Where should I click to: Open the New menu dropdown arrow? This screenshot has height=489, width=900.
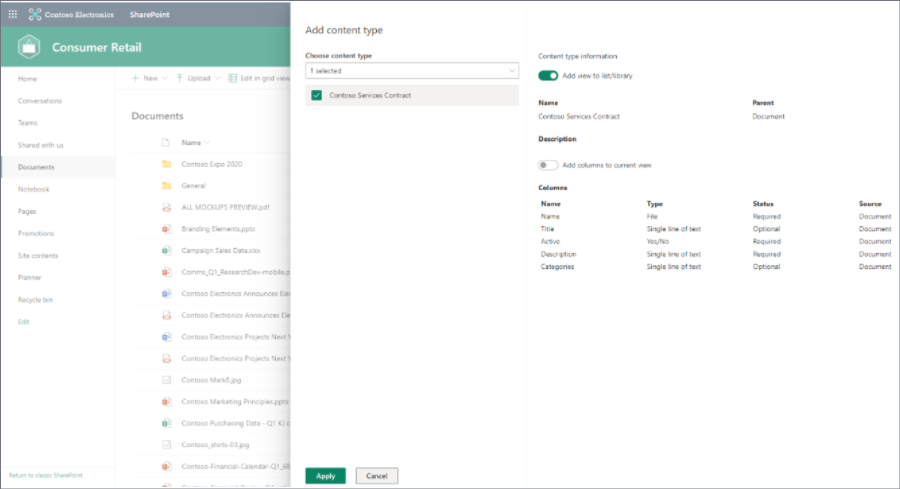pyautogui.click(x=166, y=78)
